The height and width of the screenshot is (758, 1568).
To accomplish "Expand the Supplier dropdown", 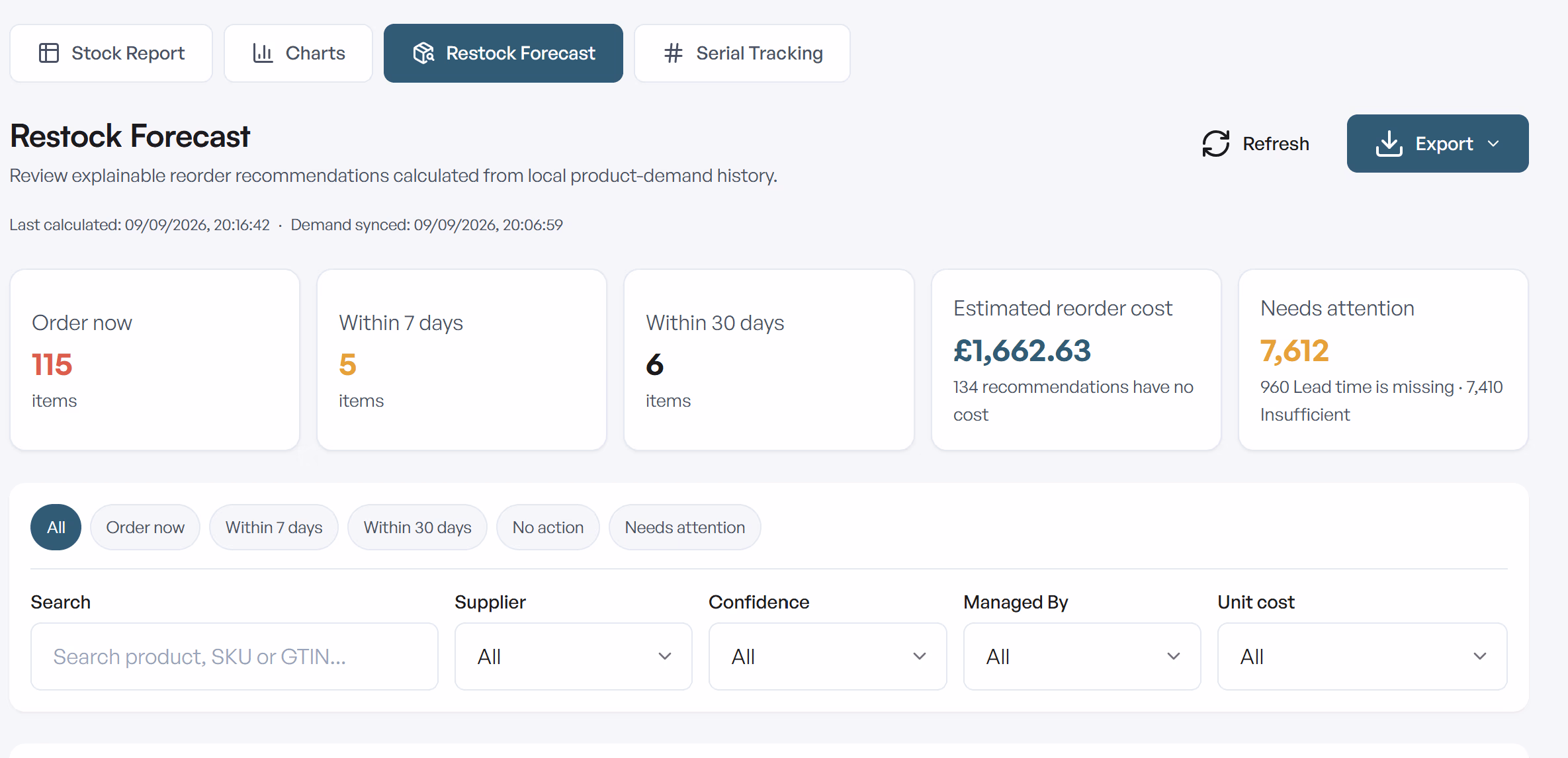I will [x=573, y=656].
